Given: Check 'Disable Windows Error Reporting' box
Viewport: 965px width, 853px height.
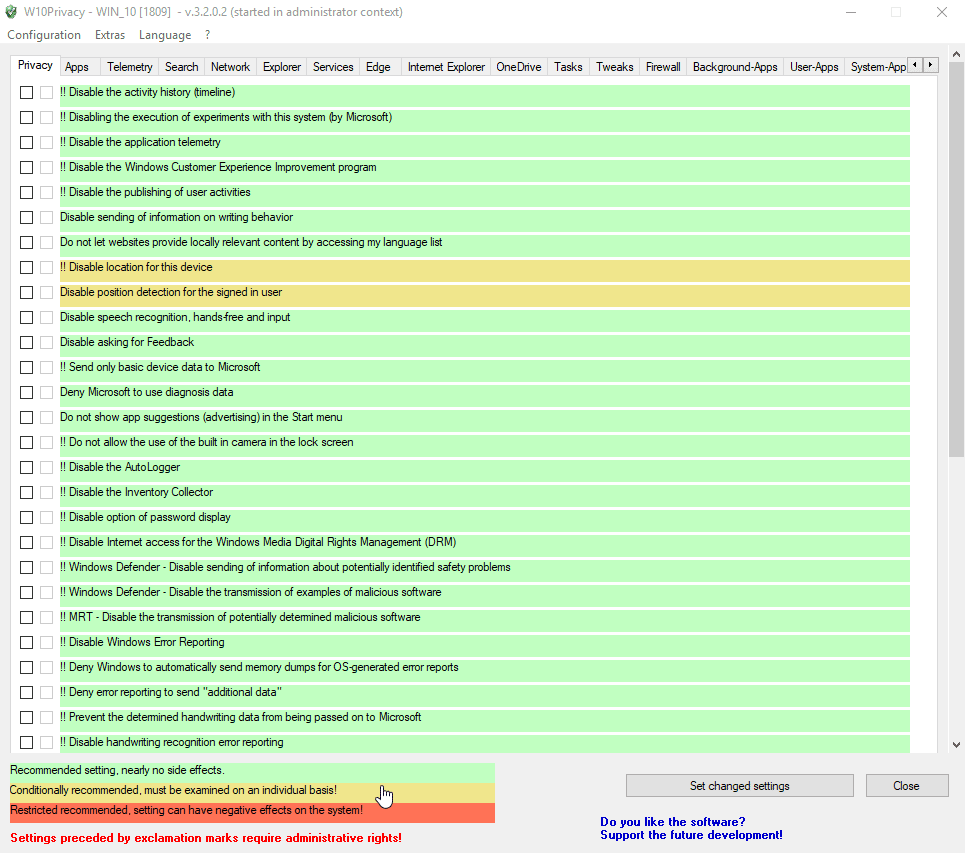Looking at the screenshot, I should tap(26, 642).
